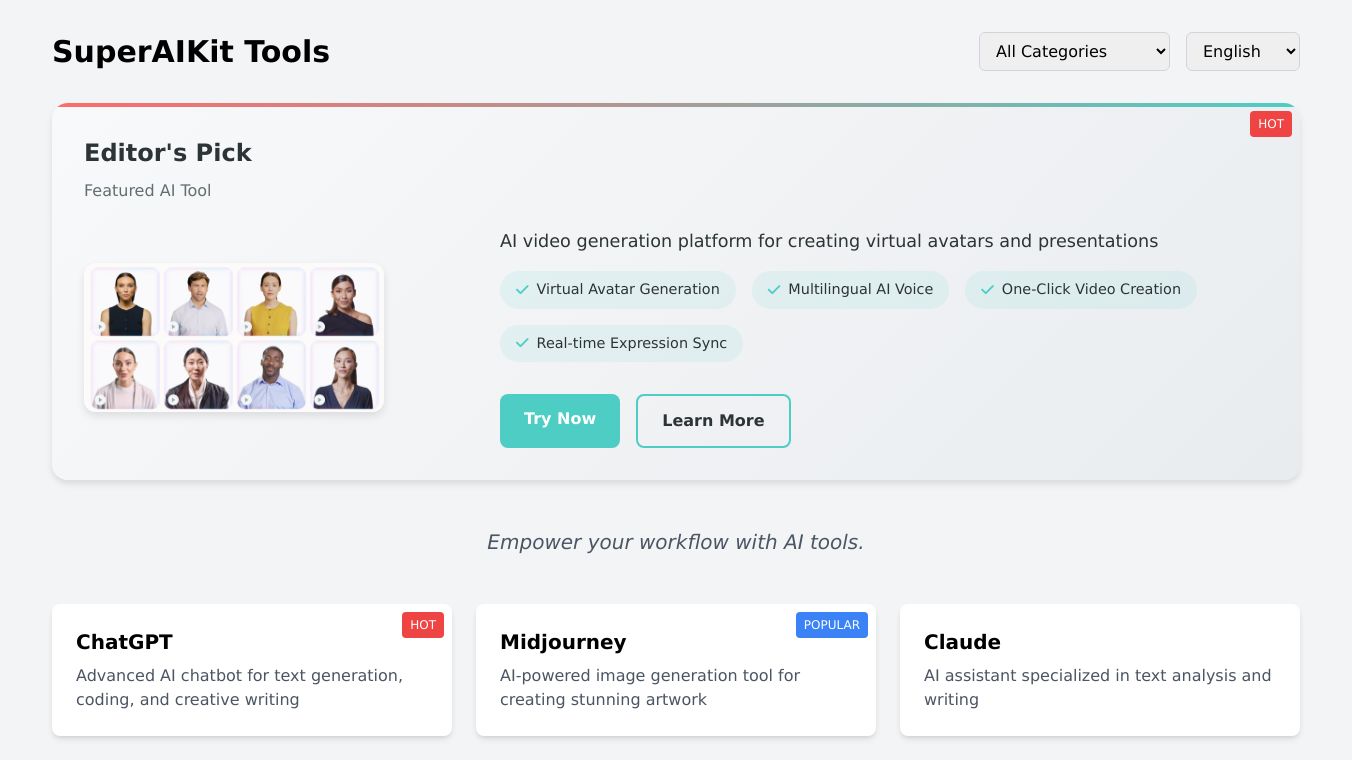Click the play icon on the yellow-top avatar
Screen dimensions: 1352x760
click(x=247, y=327)
